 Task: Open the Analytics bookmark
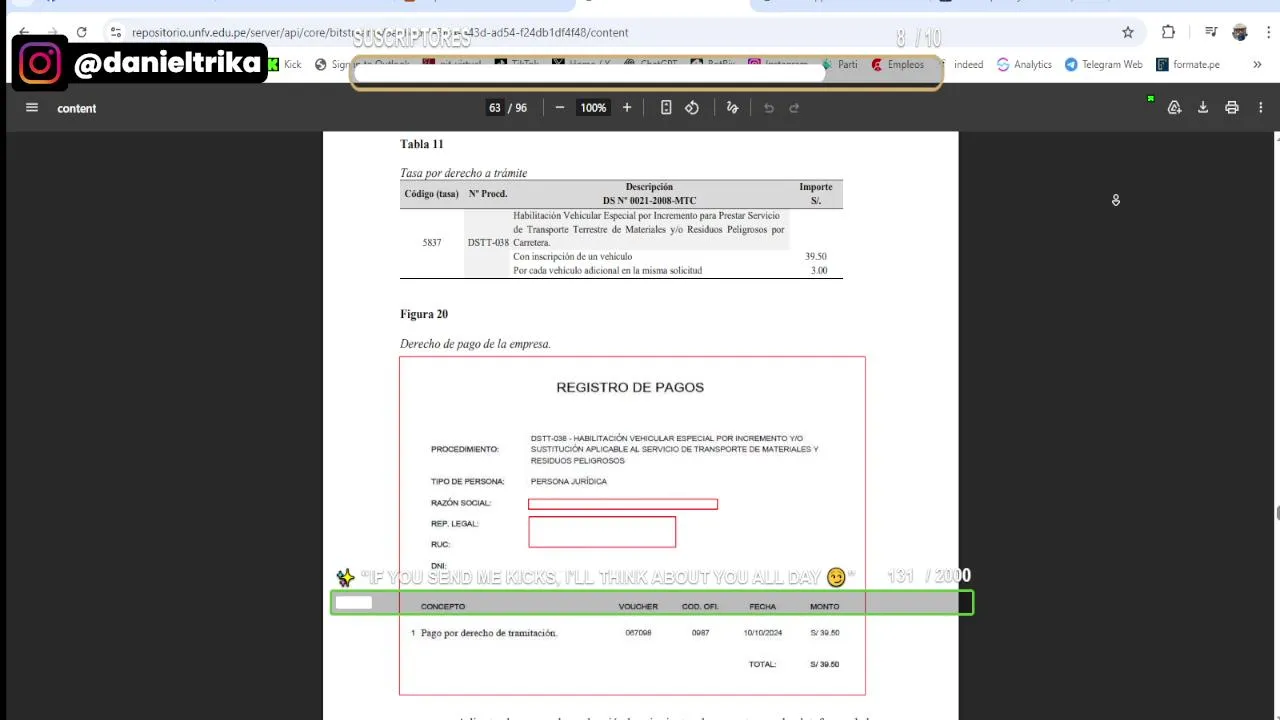click(1024, 64)
